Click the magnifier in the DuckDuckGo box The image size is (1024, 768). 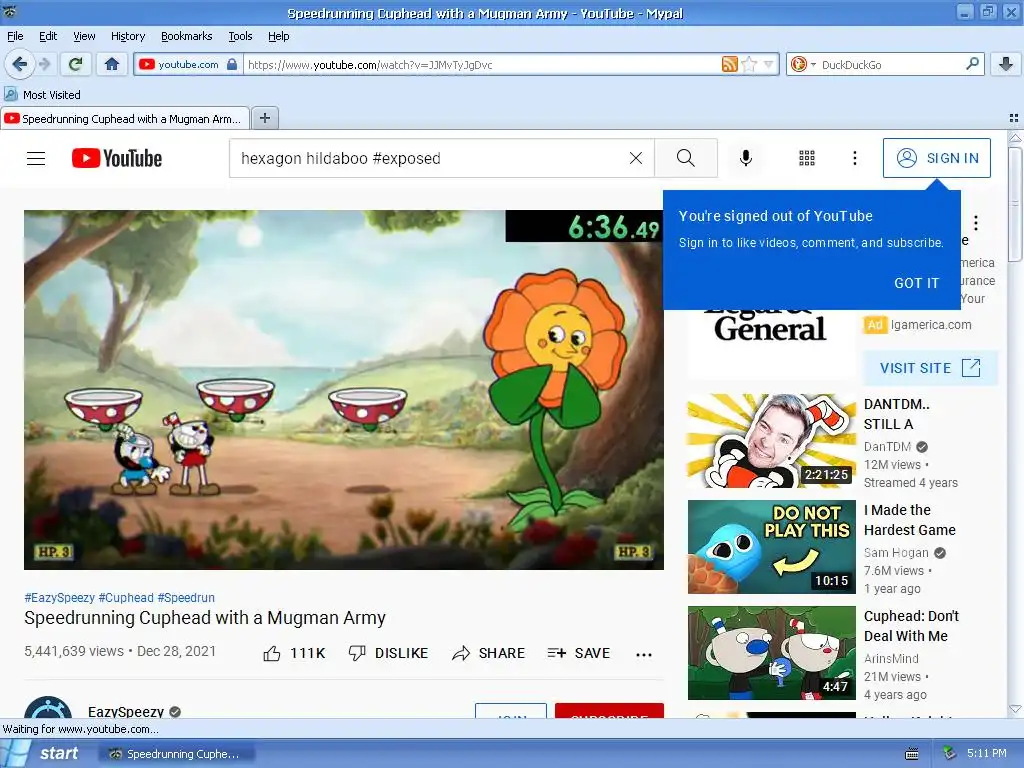tap(972, 64)
